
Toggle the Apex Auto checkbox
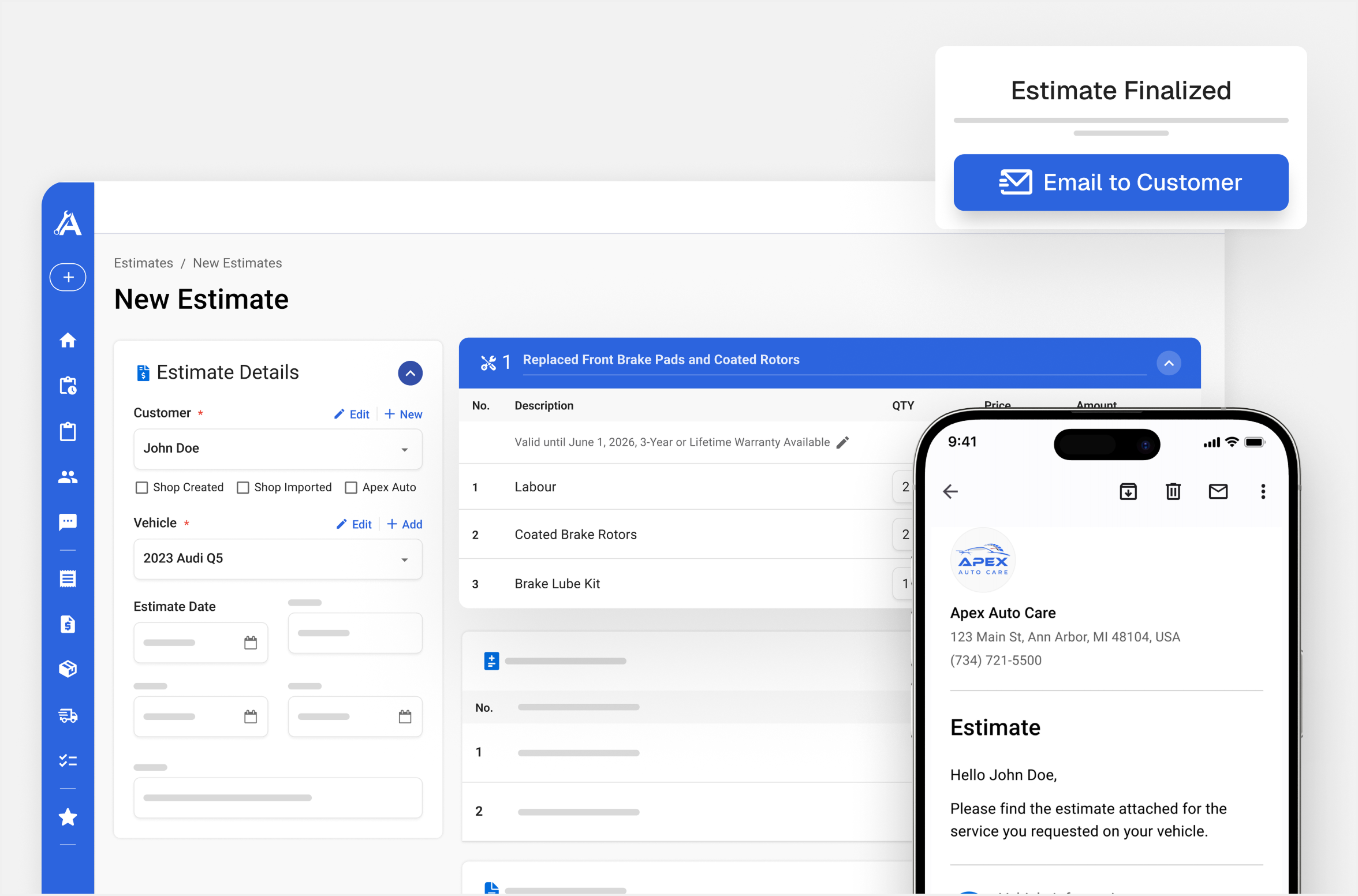point(351,488)
